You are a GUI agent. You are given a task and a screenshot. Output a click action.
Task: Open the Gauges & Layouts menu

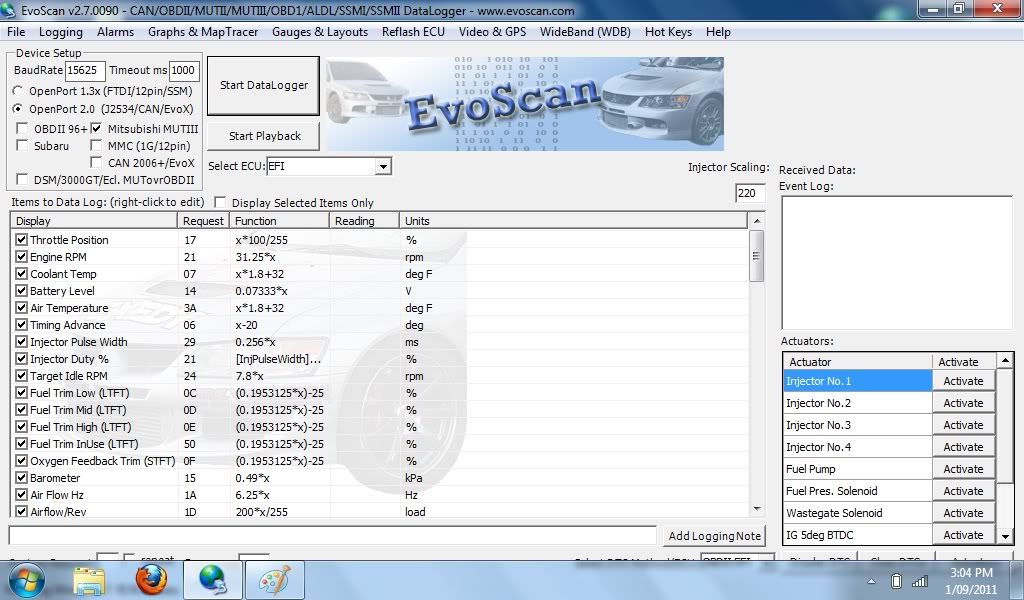click(x=320, y=32)
